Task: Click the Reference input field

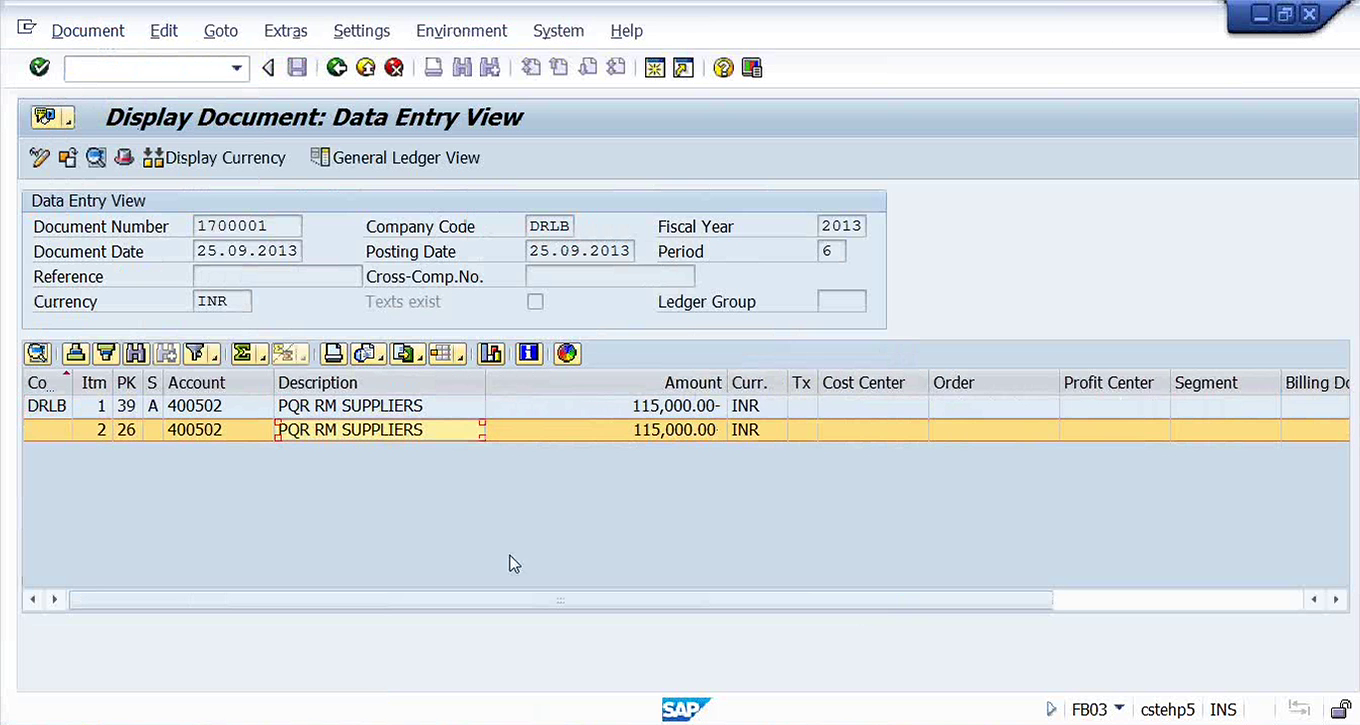Action: (x=277, y=276)
